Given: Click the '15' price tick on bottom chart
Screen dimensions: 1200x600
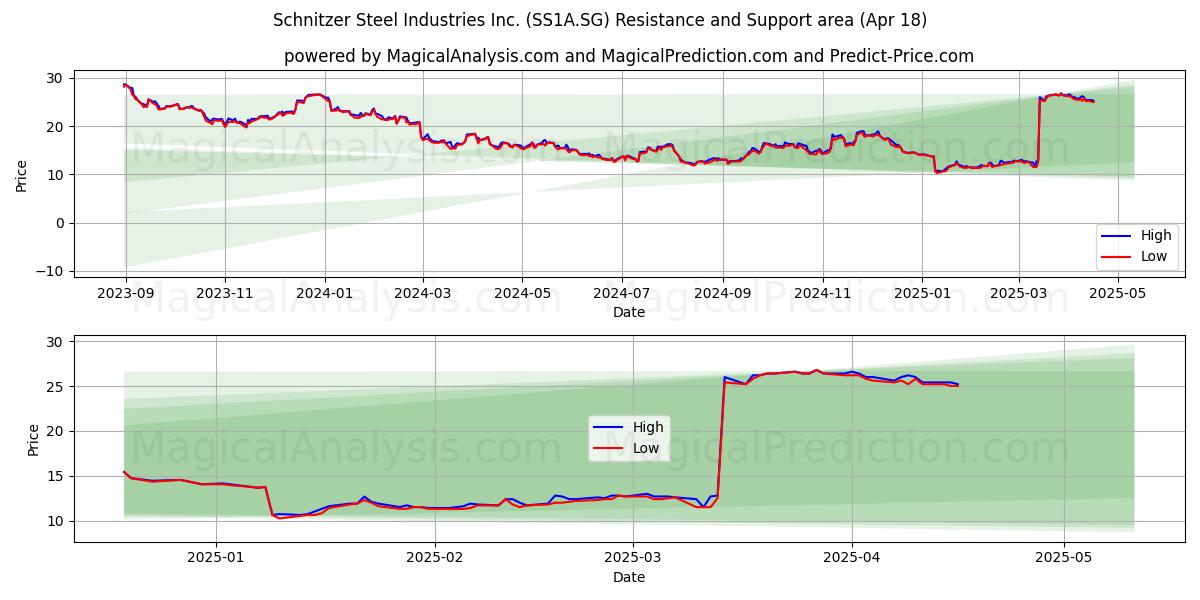Looking at the screenshot, I should tap(55, 477).
